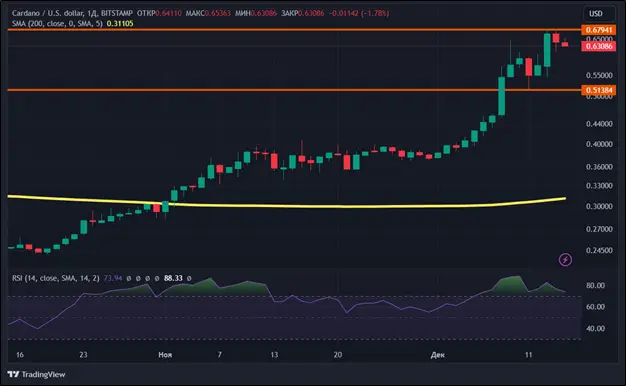This screenshot has height=386, width=626.
Task: Click the red 0.63086 current price label
Action: [599, 46]
